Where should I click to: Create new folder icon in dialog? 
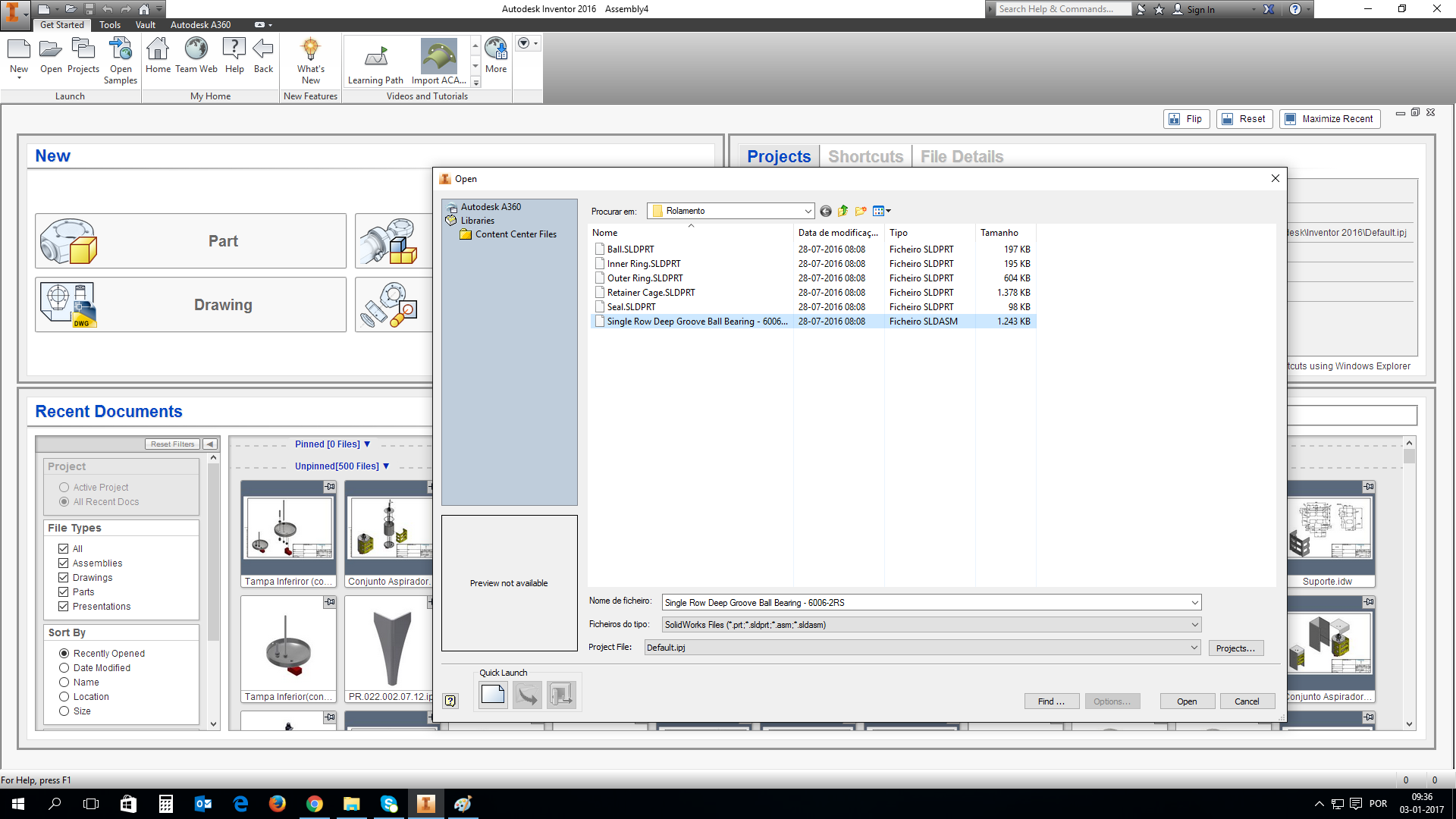point(861,212)
